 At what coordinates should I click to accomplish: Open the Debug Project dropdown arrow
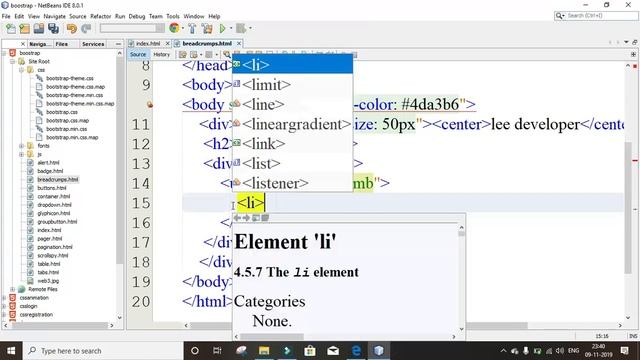click(250, 29)
